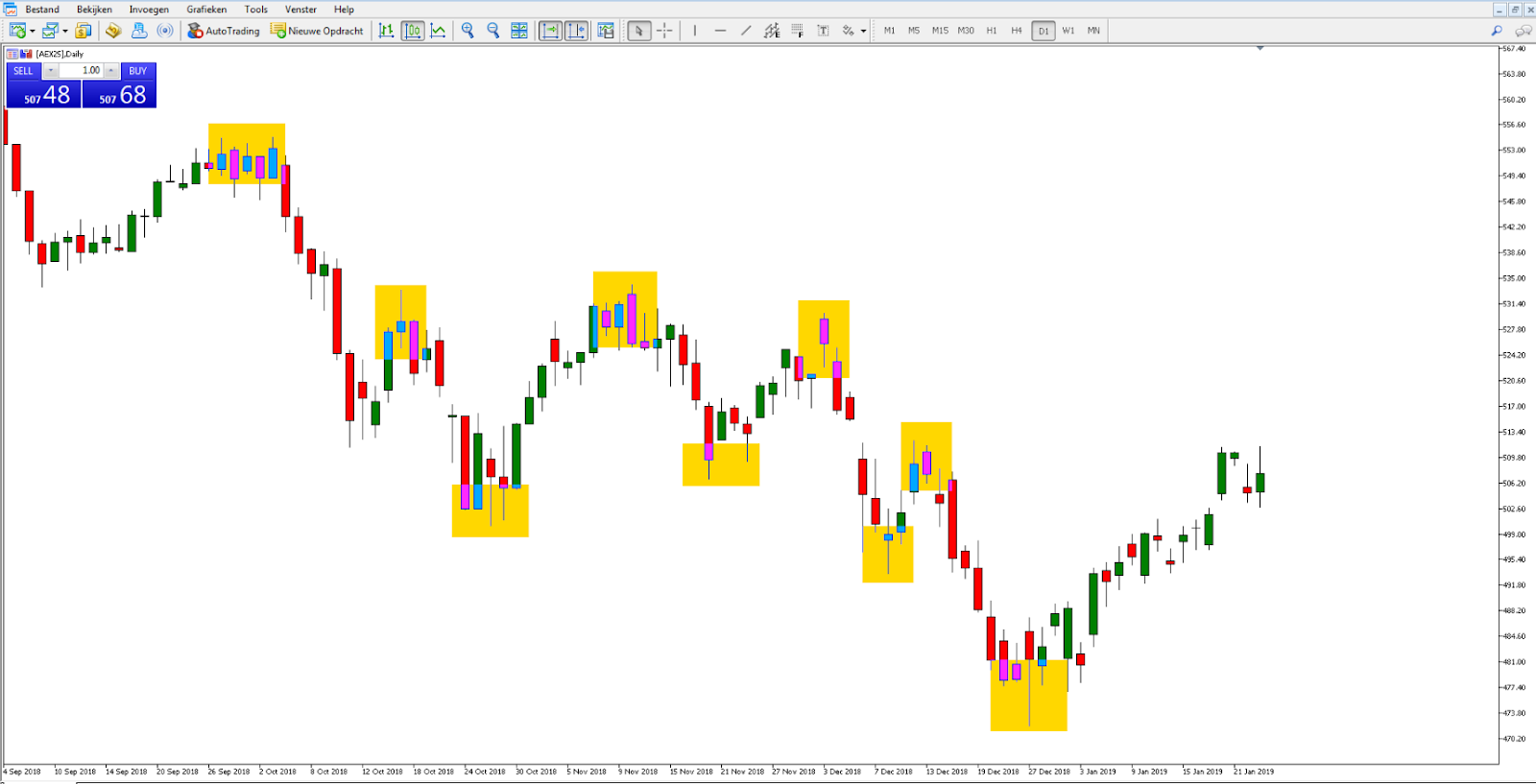Open a new chart window icon

[17, 31]
